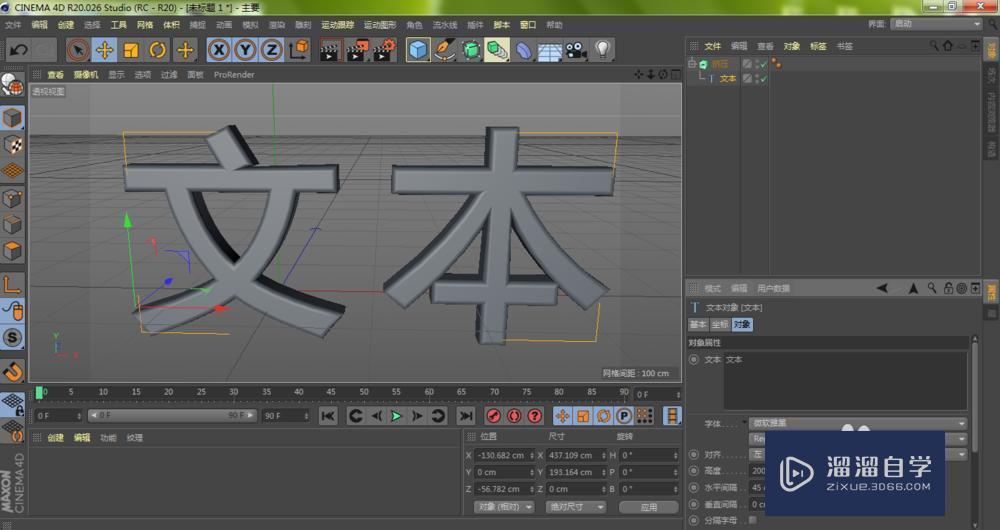Activate the Scale tool in top toolbar

pyautogui.click(x=131, y=50)
